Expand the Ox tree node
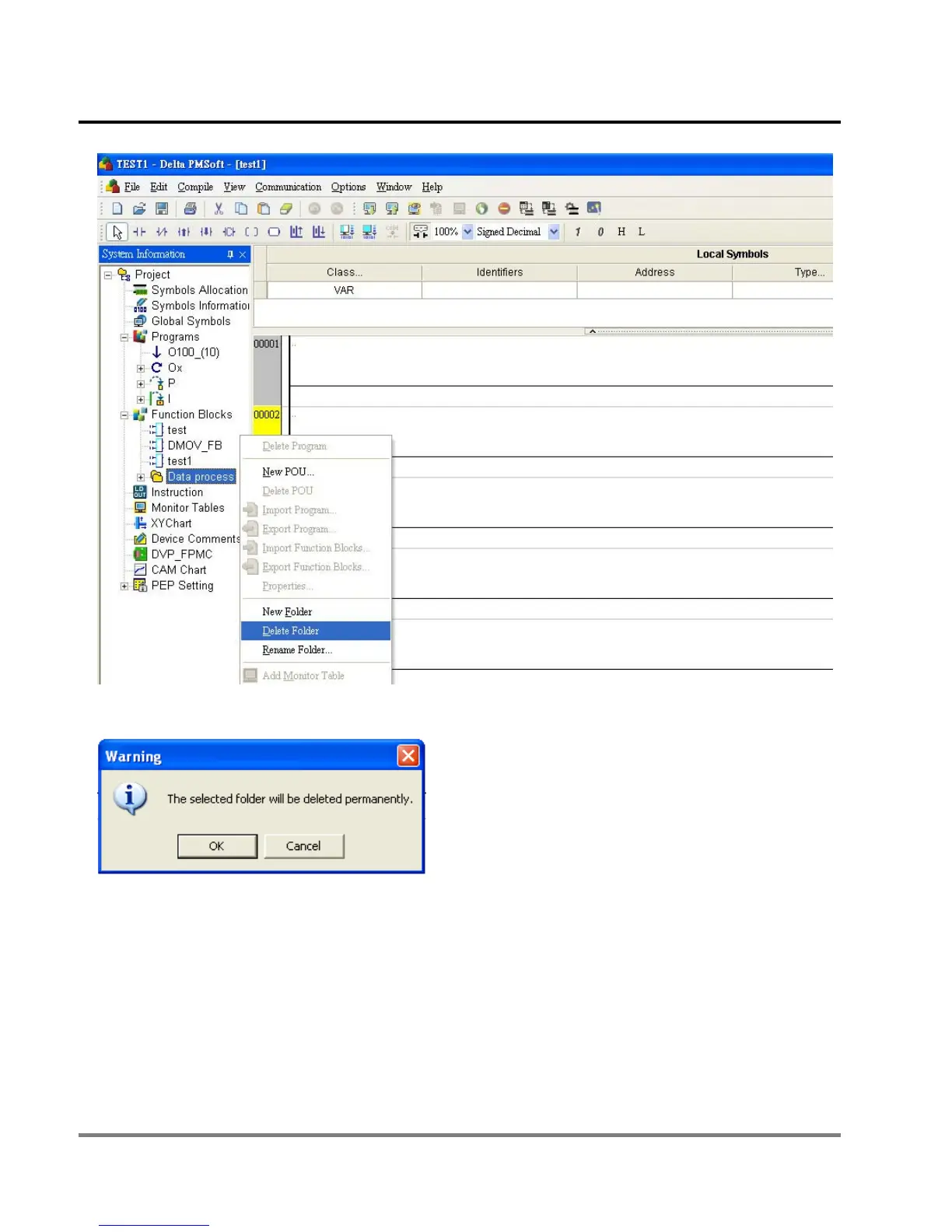This screenshot has height=1232, width=952. (141, 368)
